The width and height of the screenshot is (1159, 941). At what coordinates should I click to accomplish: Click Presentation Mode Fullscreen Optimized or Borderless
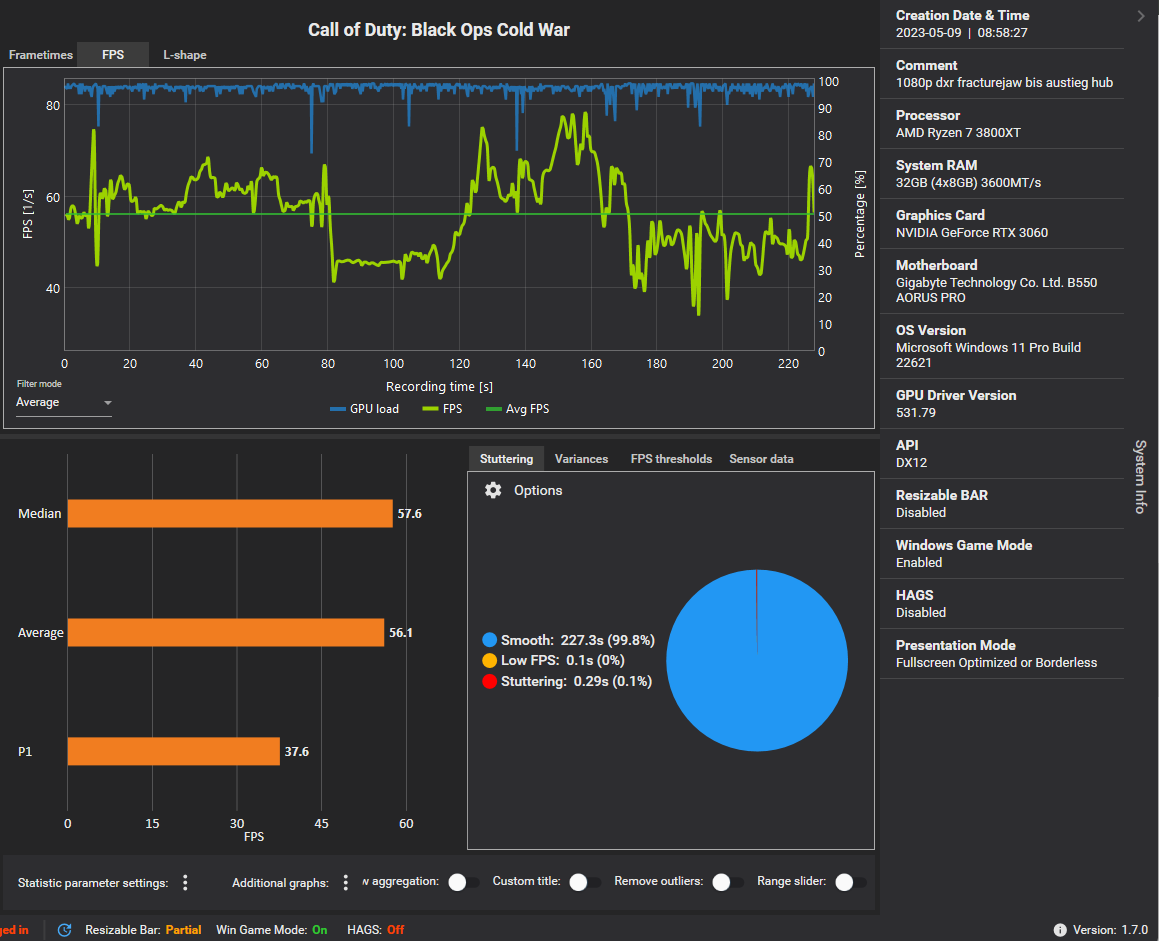[x=996, y=663]
